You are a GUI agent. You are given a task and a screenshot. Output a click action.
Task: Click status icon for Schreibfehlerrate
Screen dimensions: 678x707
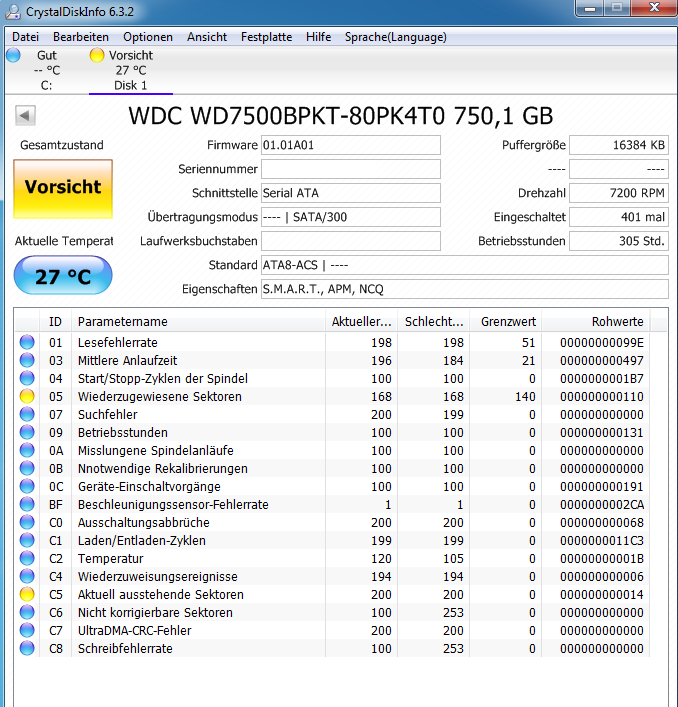pos(27,648)
